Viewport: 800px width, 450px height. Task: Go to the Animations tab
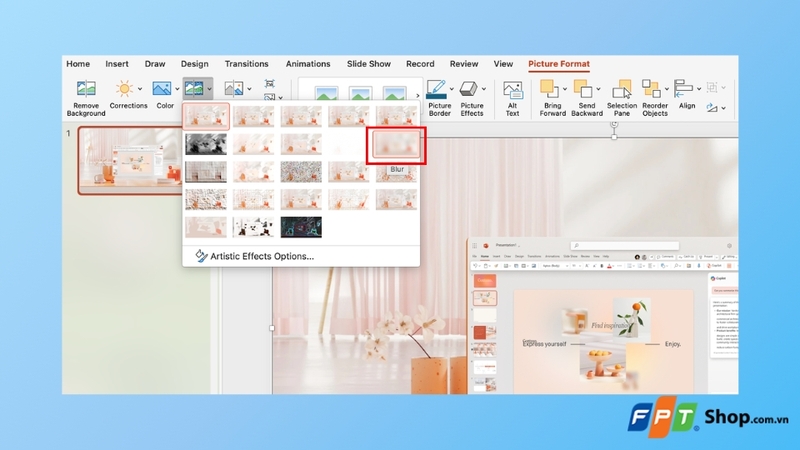[308, 64]
